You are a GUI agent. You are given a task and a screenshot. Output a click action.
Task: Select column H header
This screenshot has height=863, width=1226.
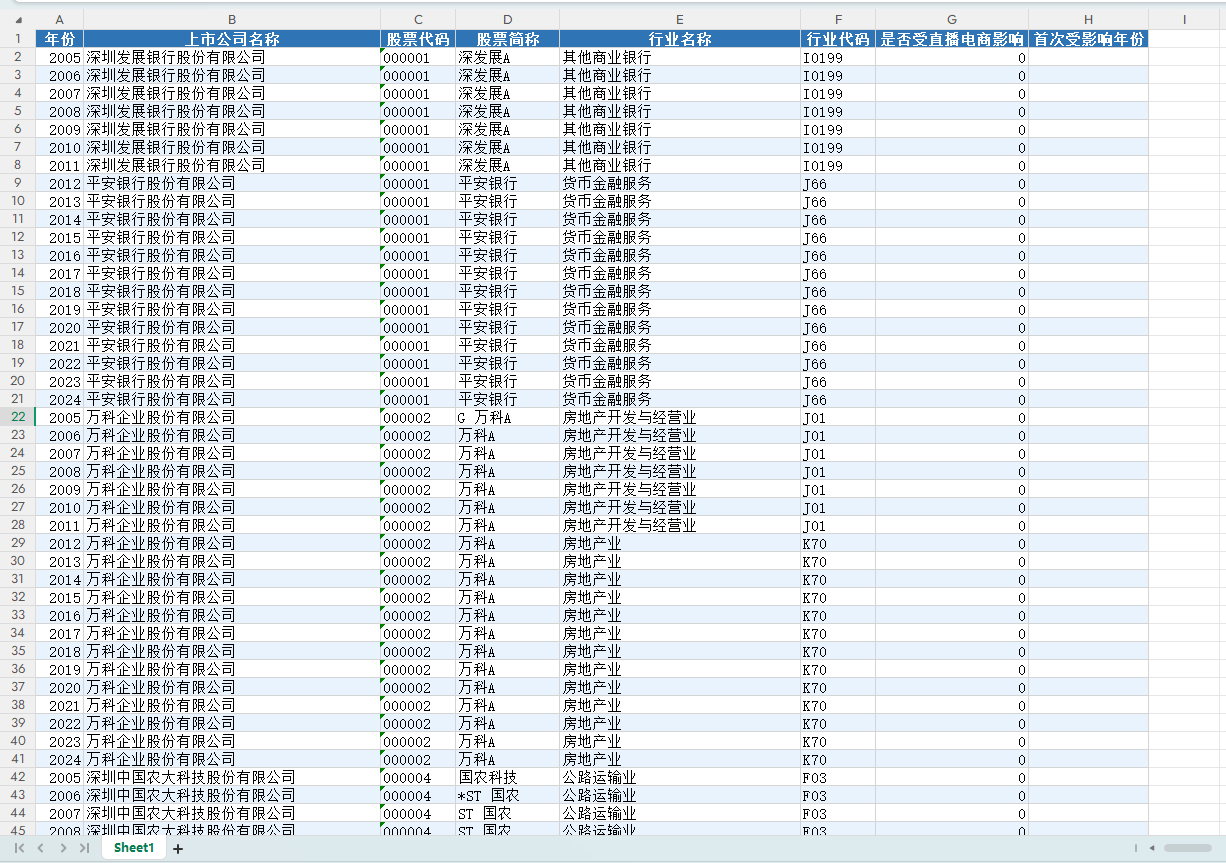point(1088,20)
